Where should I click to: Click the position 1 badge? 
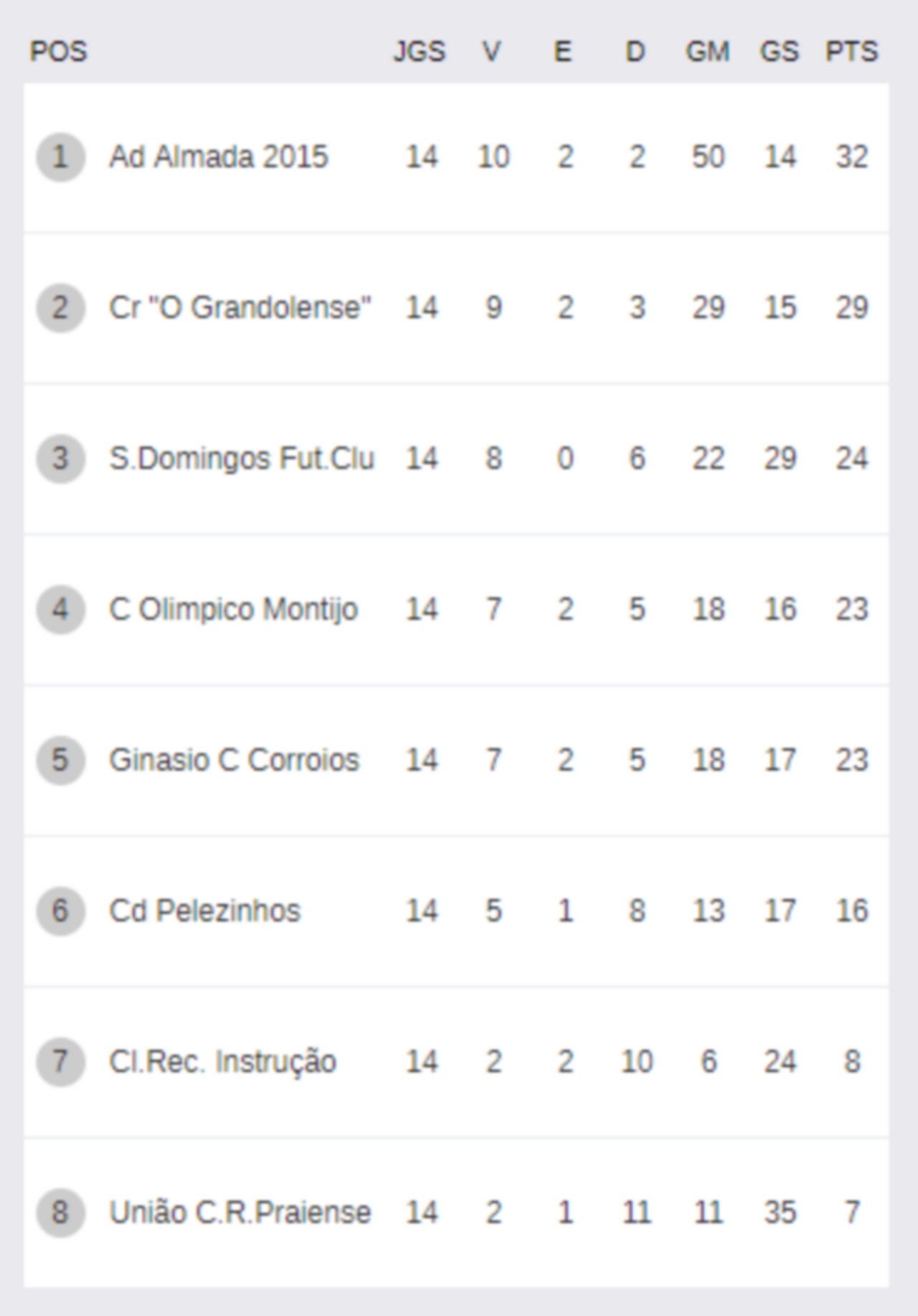60,157
